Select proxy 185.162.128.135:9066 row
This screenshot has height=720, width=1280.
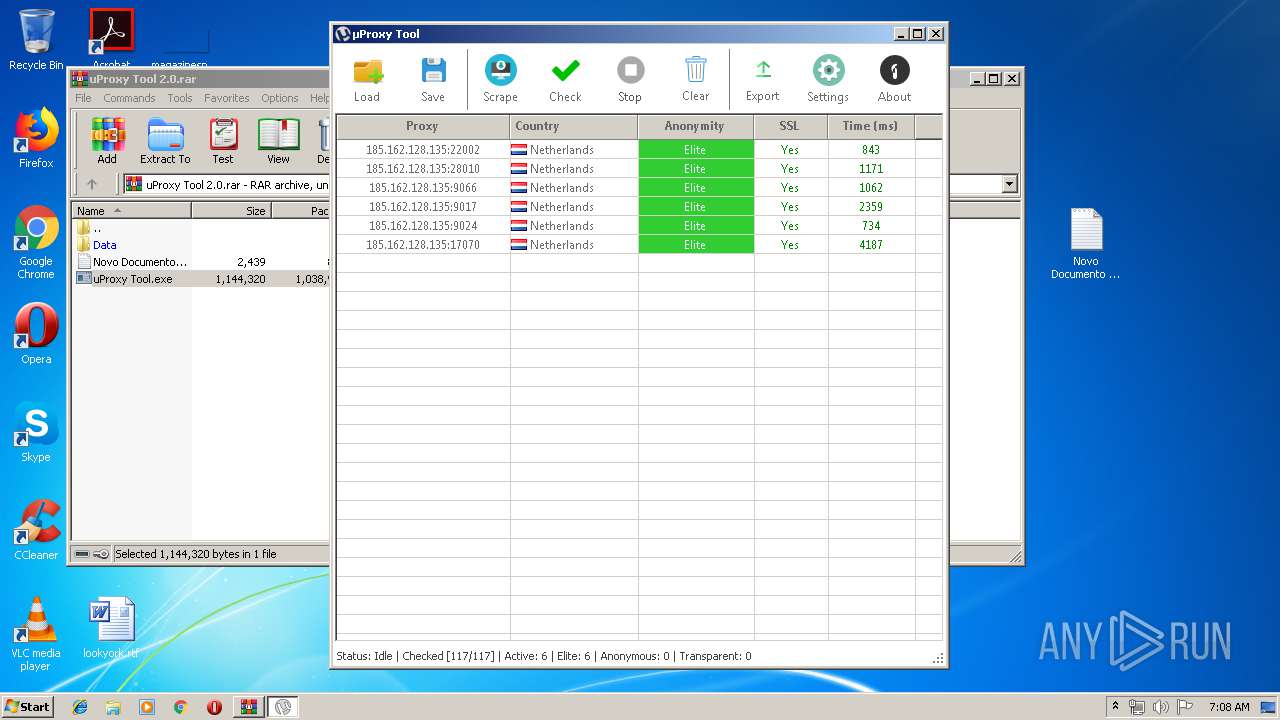(639, 188)
